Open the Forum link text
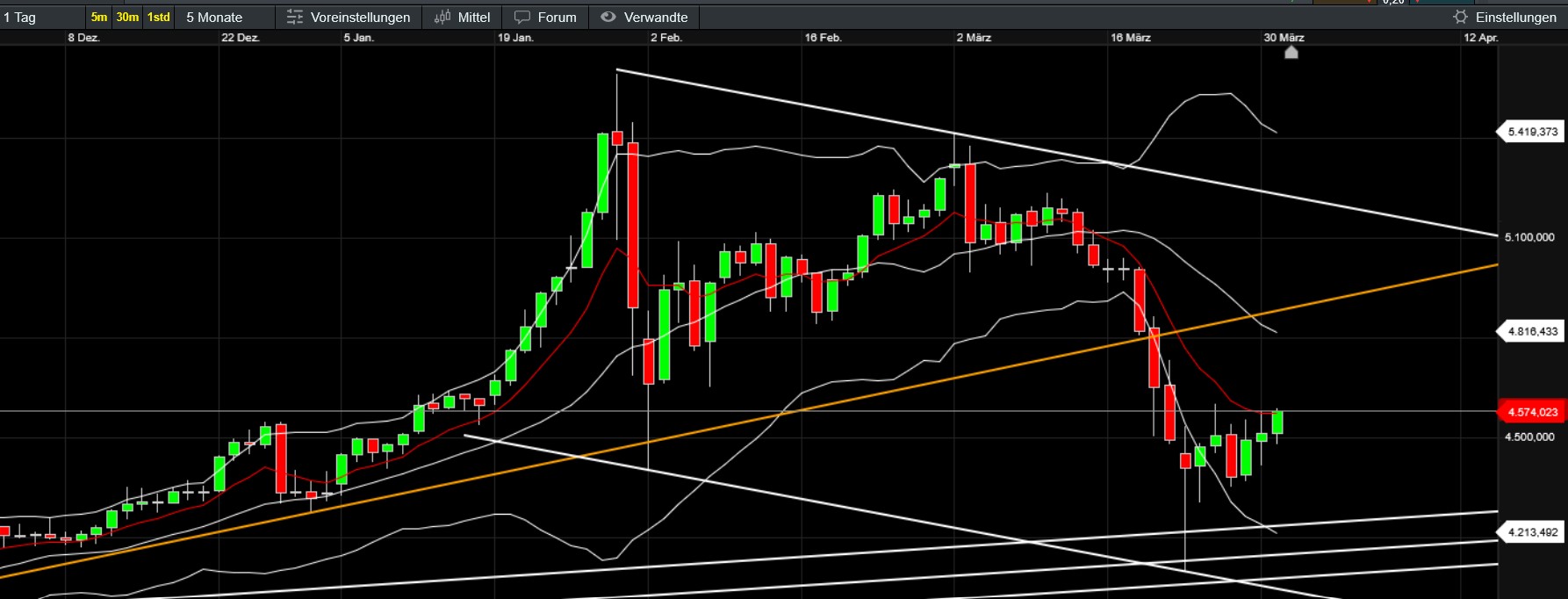This screenshot has height=599, width=1568. coord(557,18)
